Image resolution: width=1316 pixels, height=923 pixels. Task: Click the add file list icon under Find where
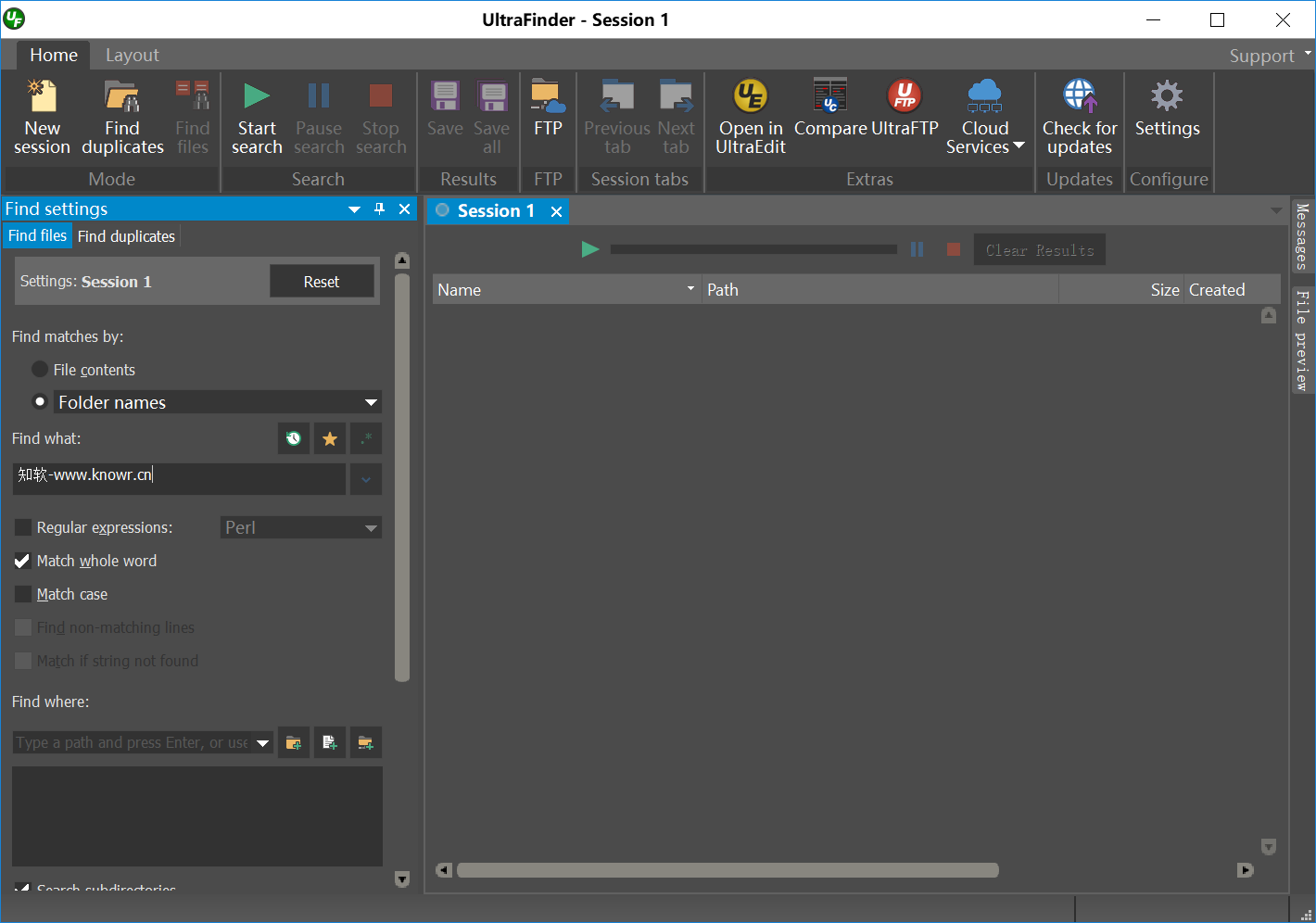[x=329, y=742]
